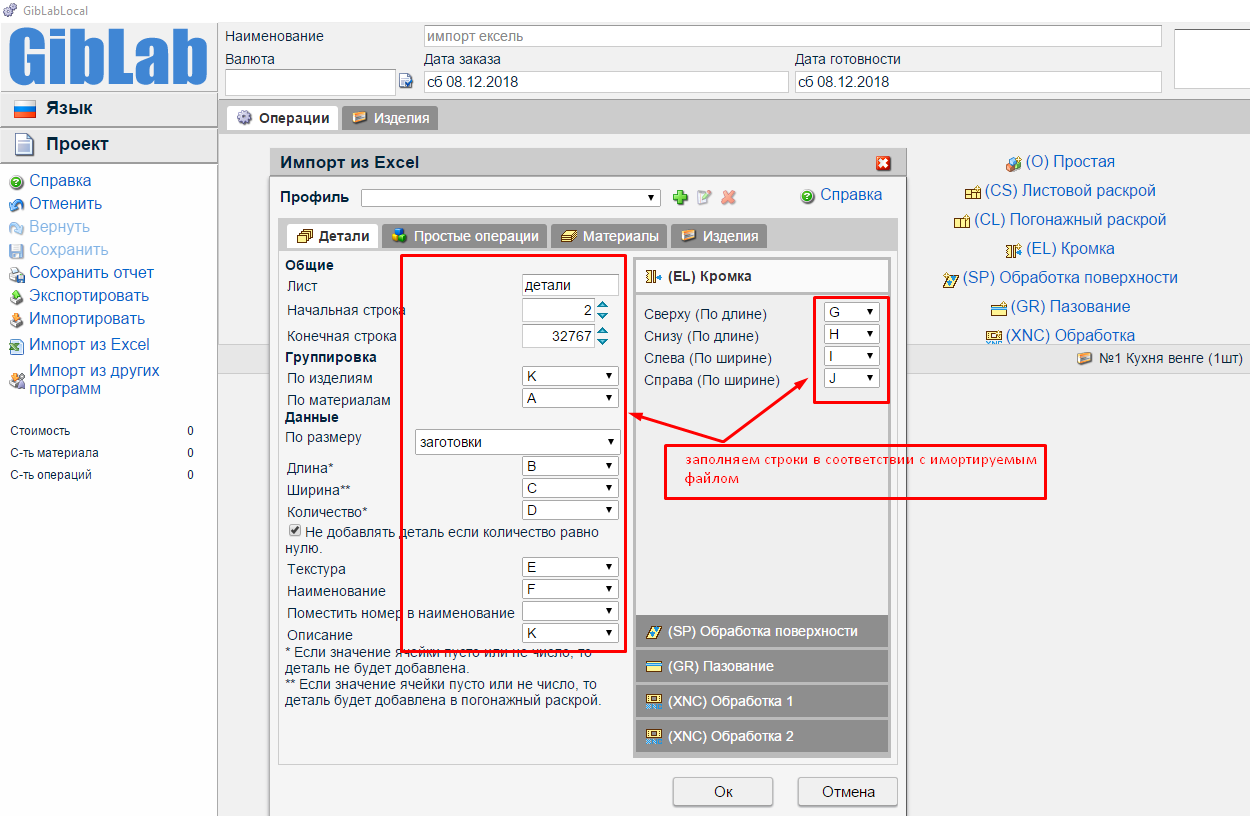Open the Справа (По ширине) dropdown
The image size is (1250, 816).
[x=851, y=378]
